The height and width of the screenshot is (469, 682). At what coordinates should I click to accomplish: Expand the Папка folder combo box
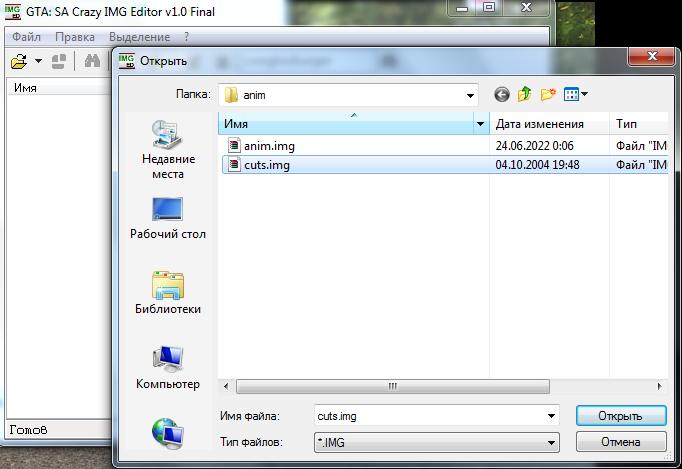point(470,95)
